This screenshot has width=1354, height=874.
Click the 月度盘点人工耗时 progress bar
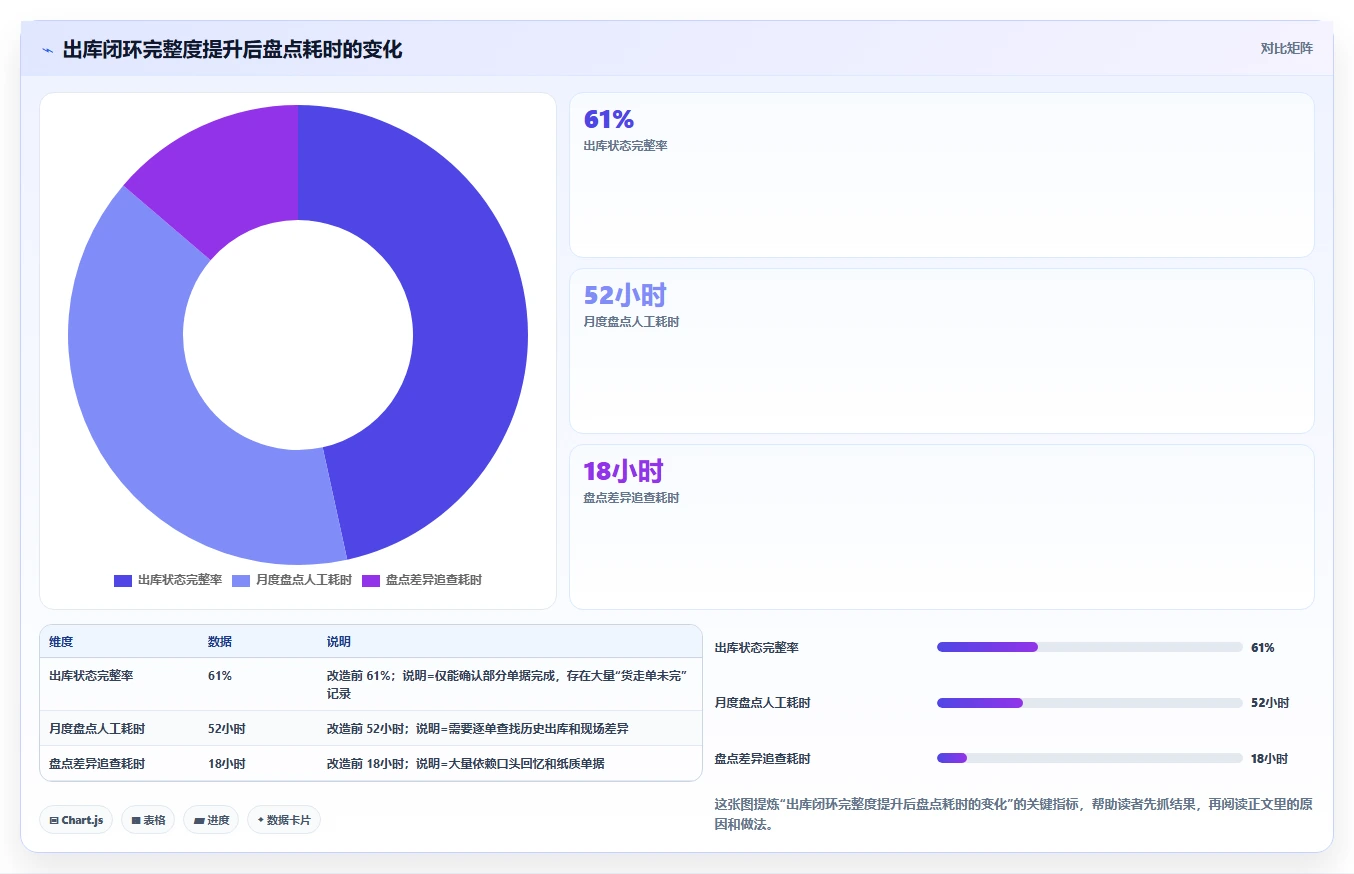click(1090, 703)
